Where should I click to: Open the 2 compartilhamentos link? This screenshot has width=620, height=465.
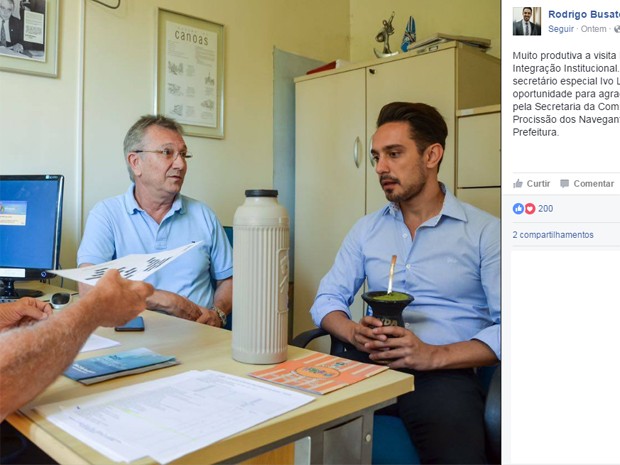coord(553,235)
